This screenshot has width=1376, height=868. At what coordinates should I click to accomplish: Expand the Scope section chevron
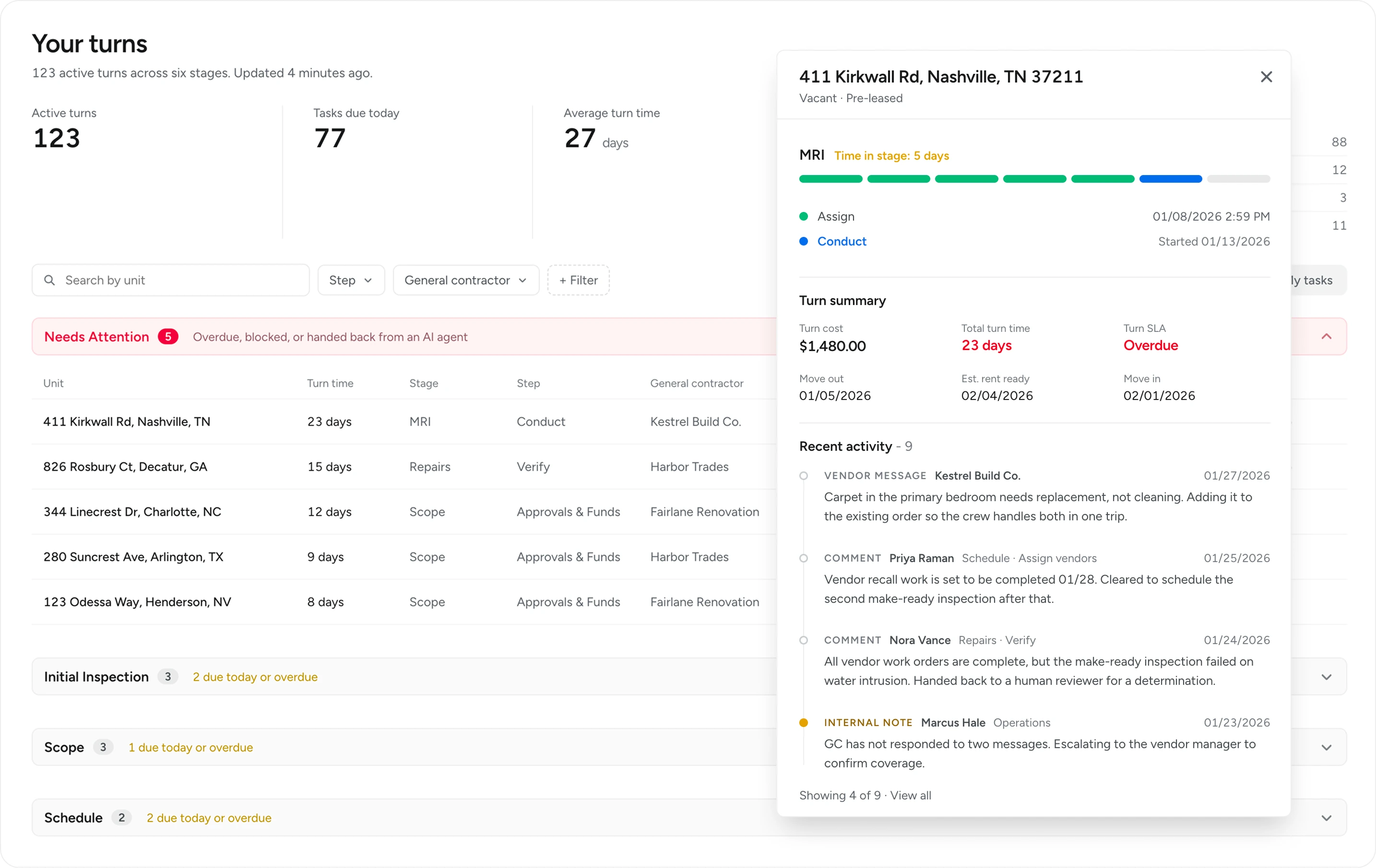[x=1326, y=748]
